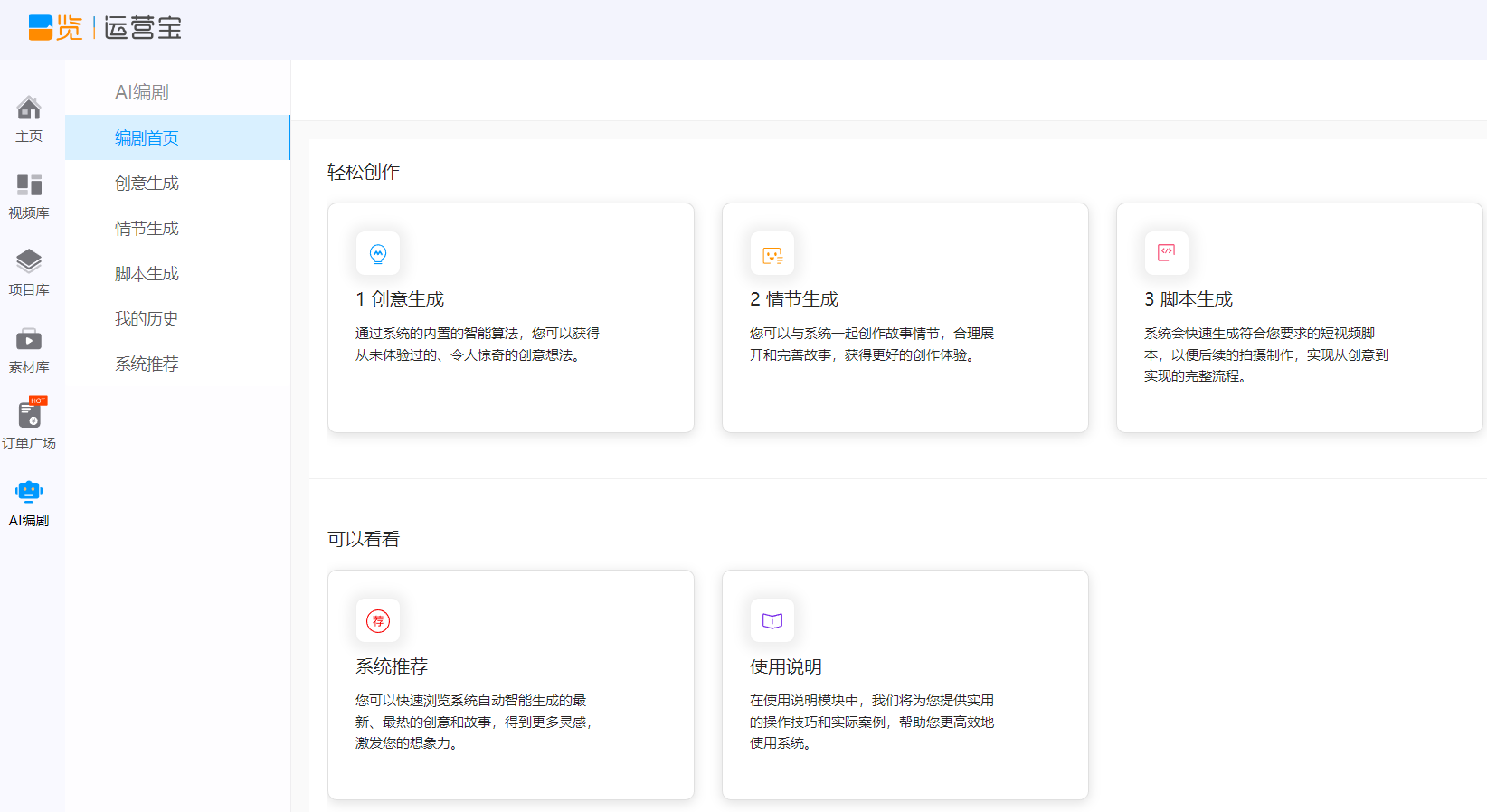This screenshot has width=1487, height=812.
Task: Click the 情节生成 card's orange icon
Action: [x=772, y=254]
